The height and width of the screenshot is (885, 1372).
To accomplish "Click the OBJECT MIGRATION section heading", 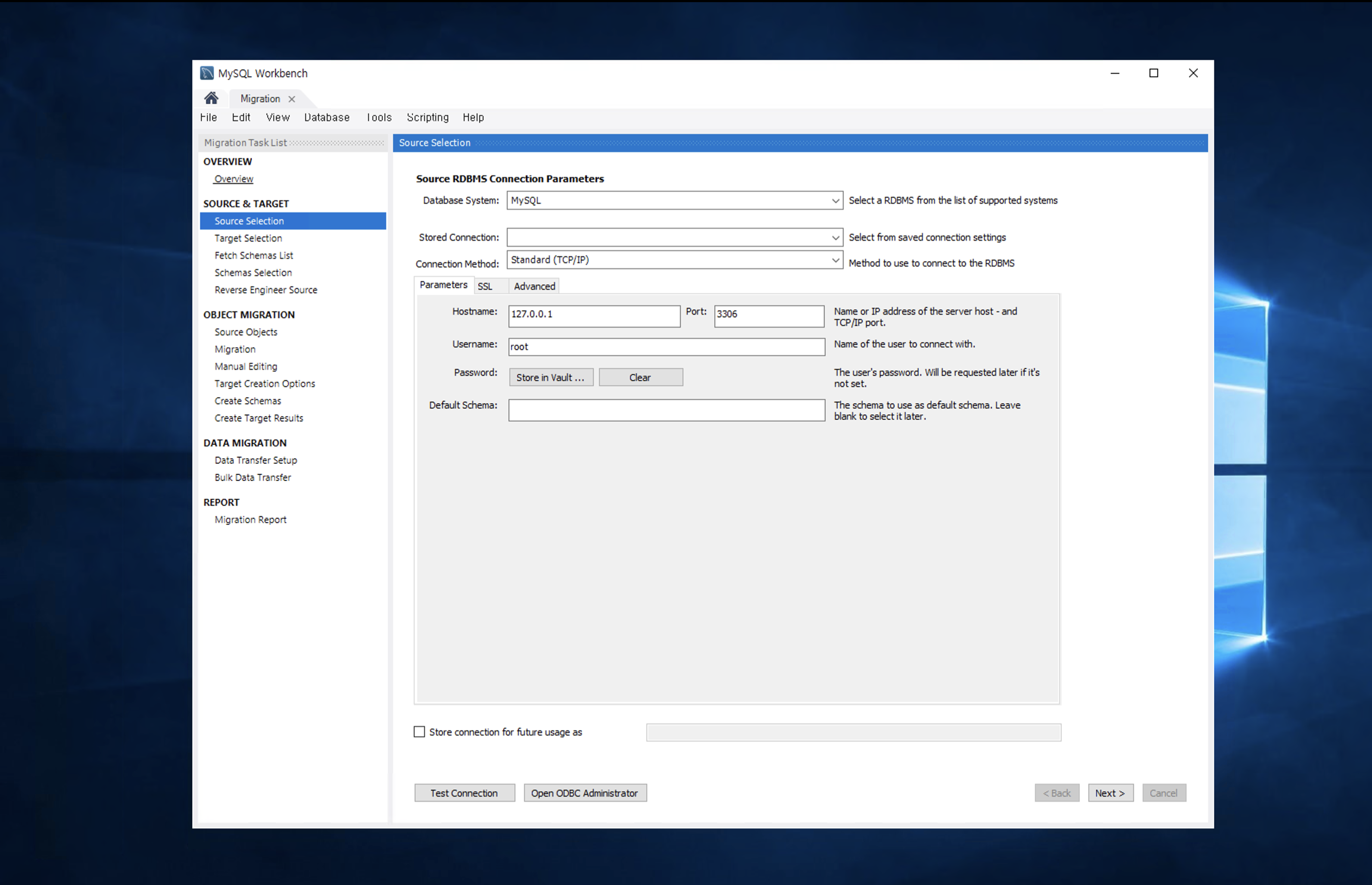I will coord(249,315).
